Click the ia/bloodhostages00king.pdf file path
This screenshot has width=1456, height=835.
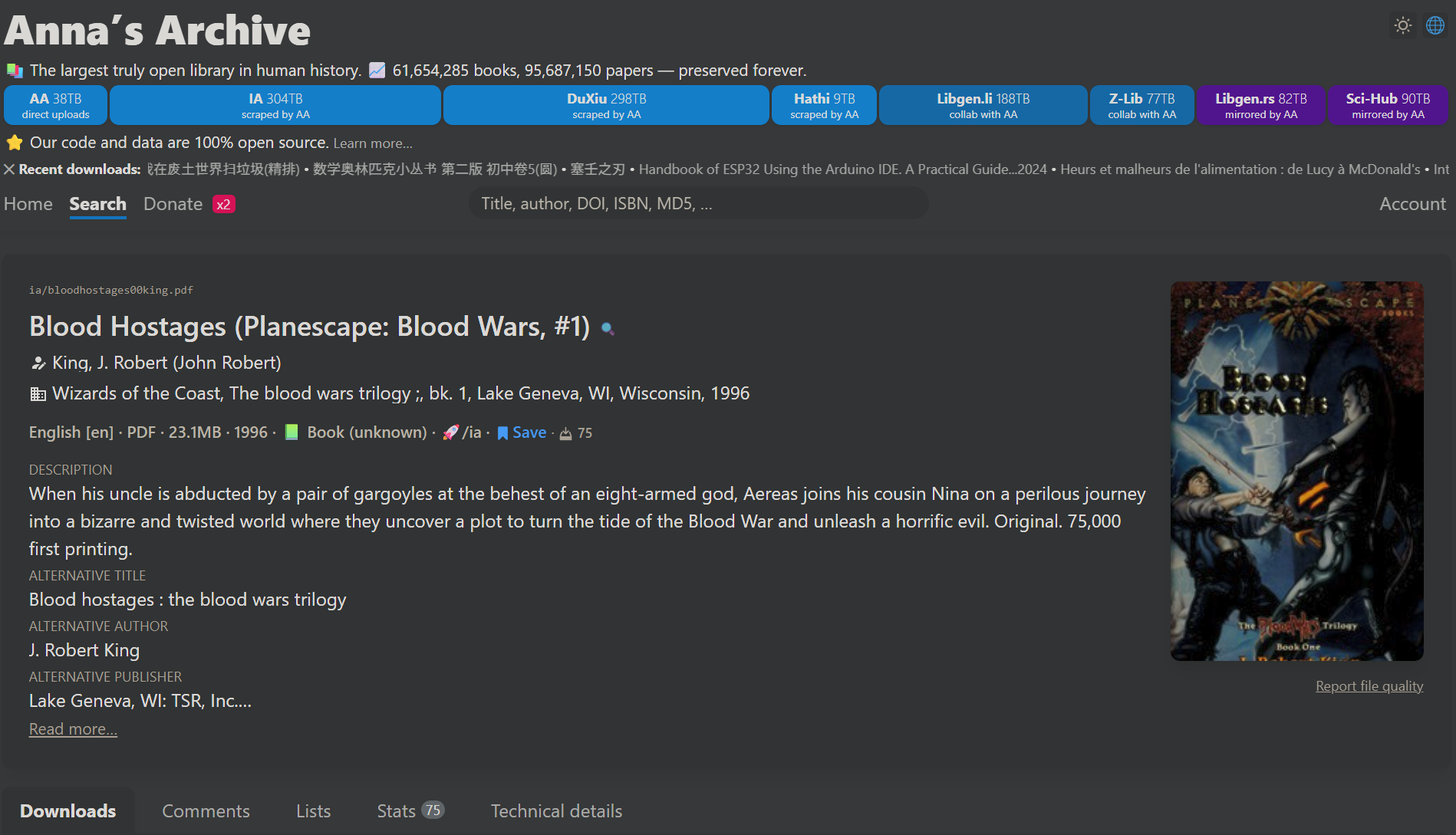(111, 291)
